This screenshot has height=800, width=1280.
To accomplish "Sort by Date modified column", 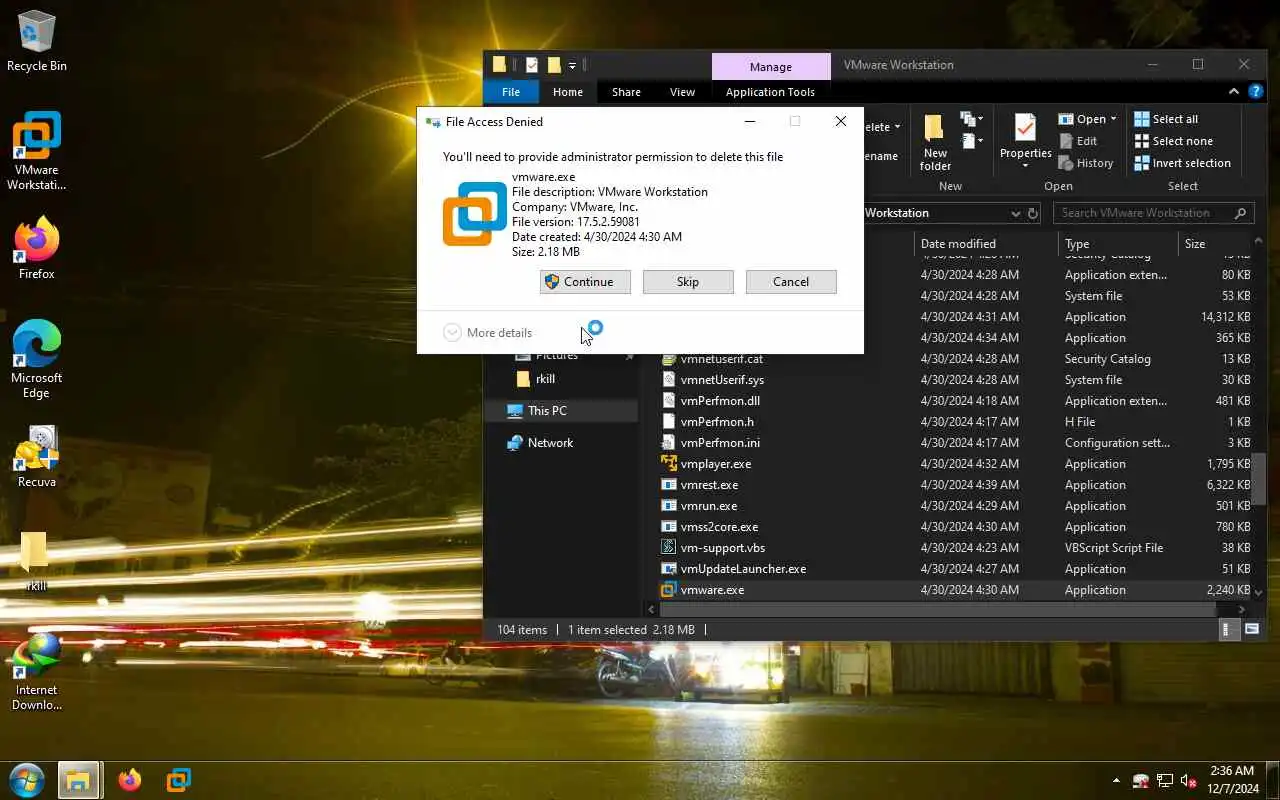I will coord(985,244).
